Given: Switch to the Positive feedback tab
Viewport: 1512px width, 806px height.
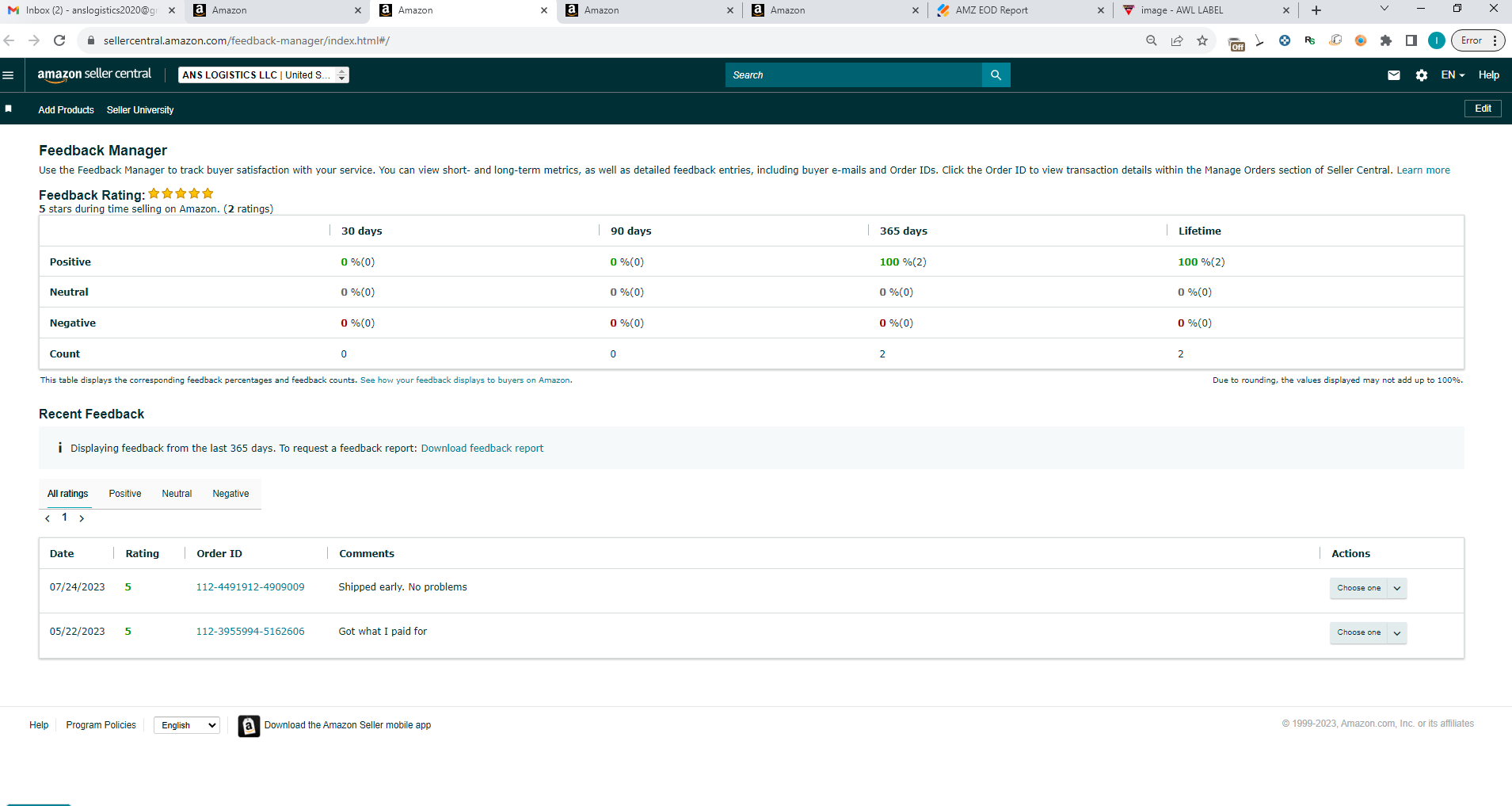Looking at the screenshot, I should pos(125,494).
